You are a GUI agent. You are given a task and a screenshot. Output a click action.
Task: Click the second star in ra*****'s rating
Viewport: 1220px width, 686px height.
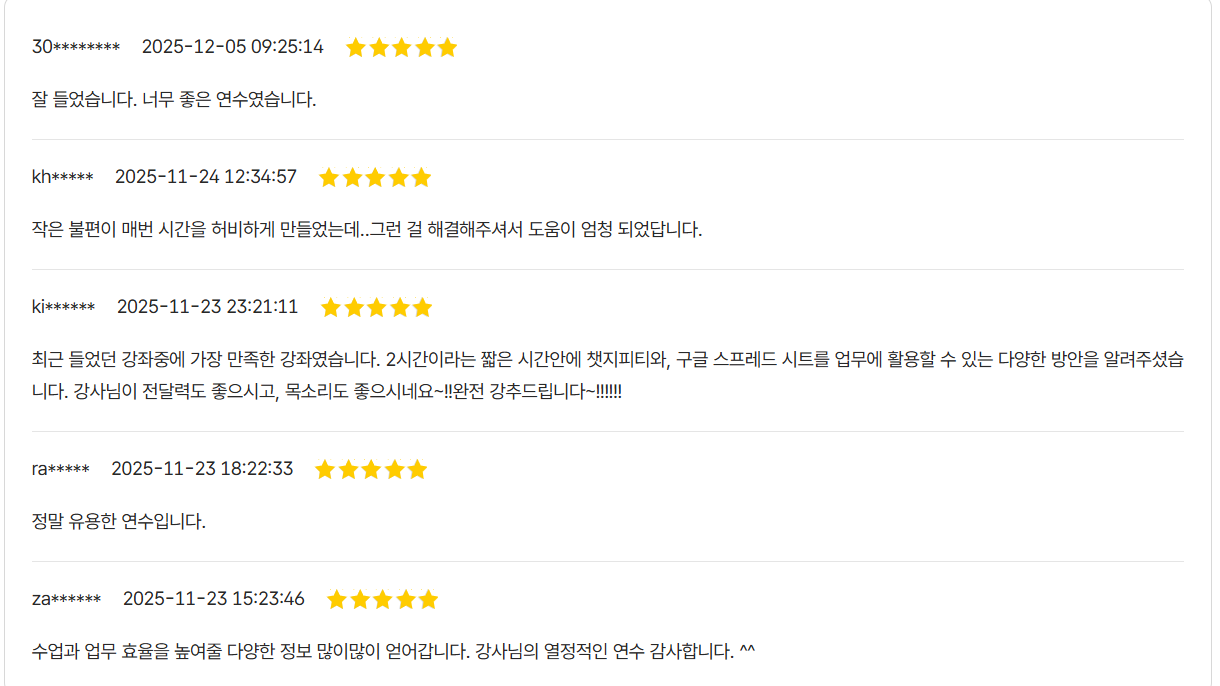(x=348, y=470)
